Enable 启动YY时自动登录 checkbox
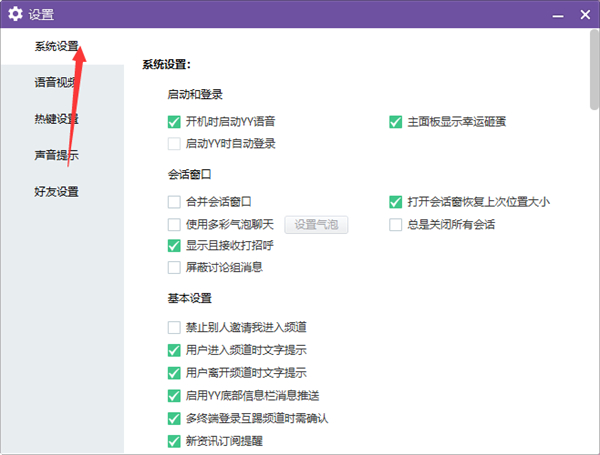The width and height of the screenshot is (600, 455). 175,144
